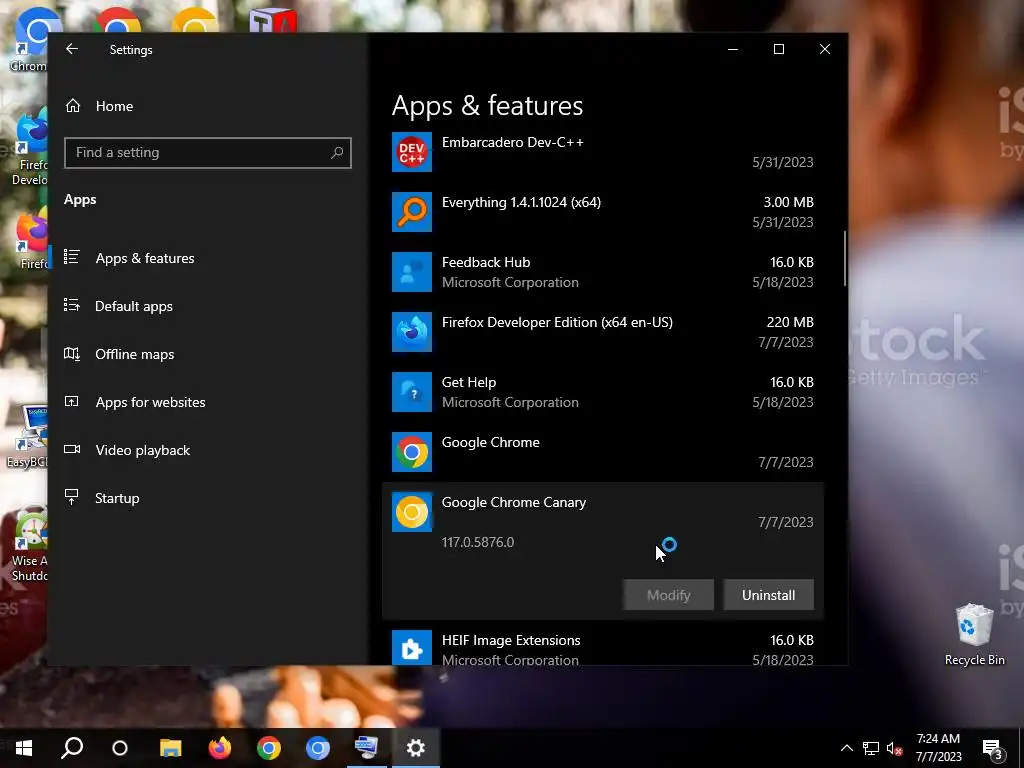Show hidden system tray icons
1024x768 pixels.
[846, 748]
